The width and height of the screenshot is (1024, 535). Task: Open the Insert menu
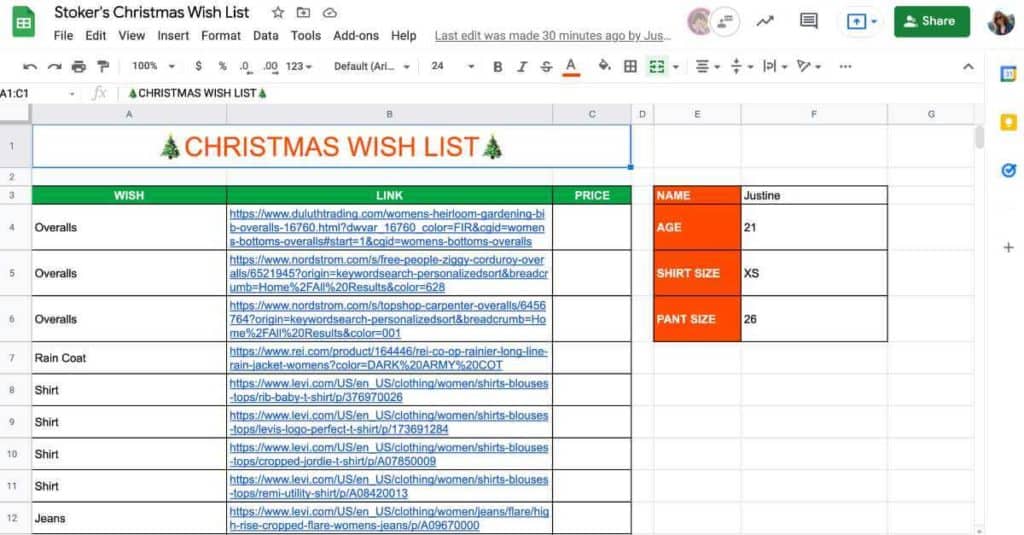tap(173, 35)
